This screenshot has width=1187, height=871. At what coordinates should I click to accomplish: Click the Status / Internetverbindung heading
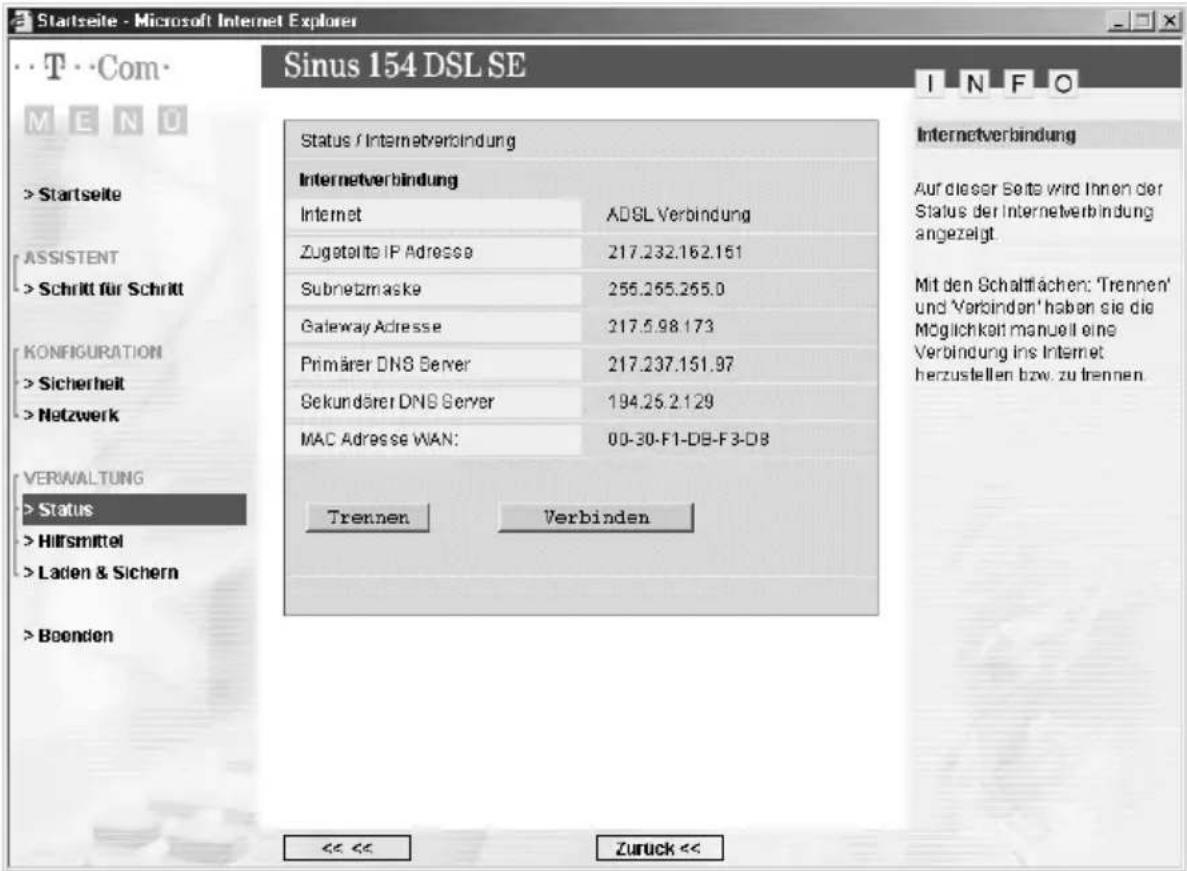coord(407,141)
